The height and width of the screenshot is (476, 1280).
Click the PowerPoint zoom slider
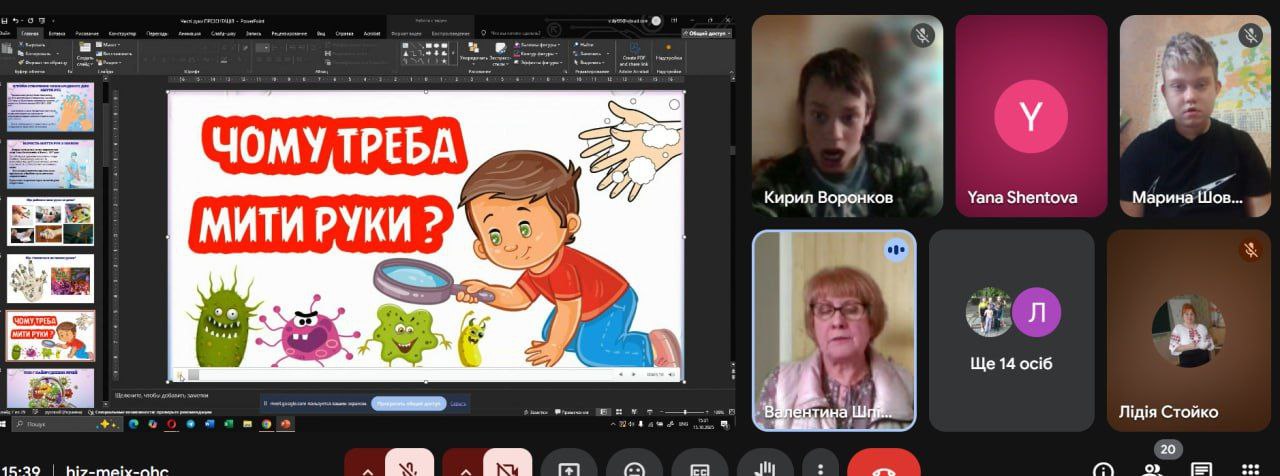tap(684, 412)
